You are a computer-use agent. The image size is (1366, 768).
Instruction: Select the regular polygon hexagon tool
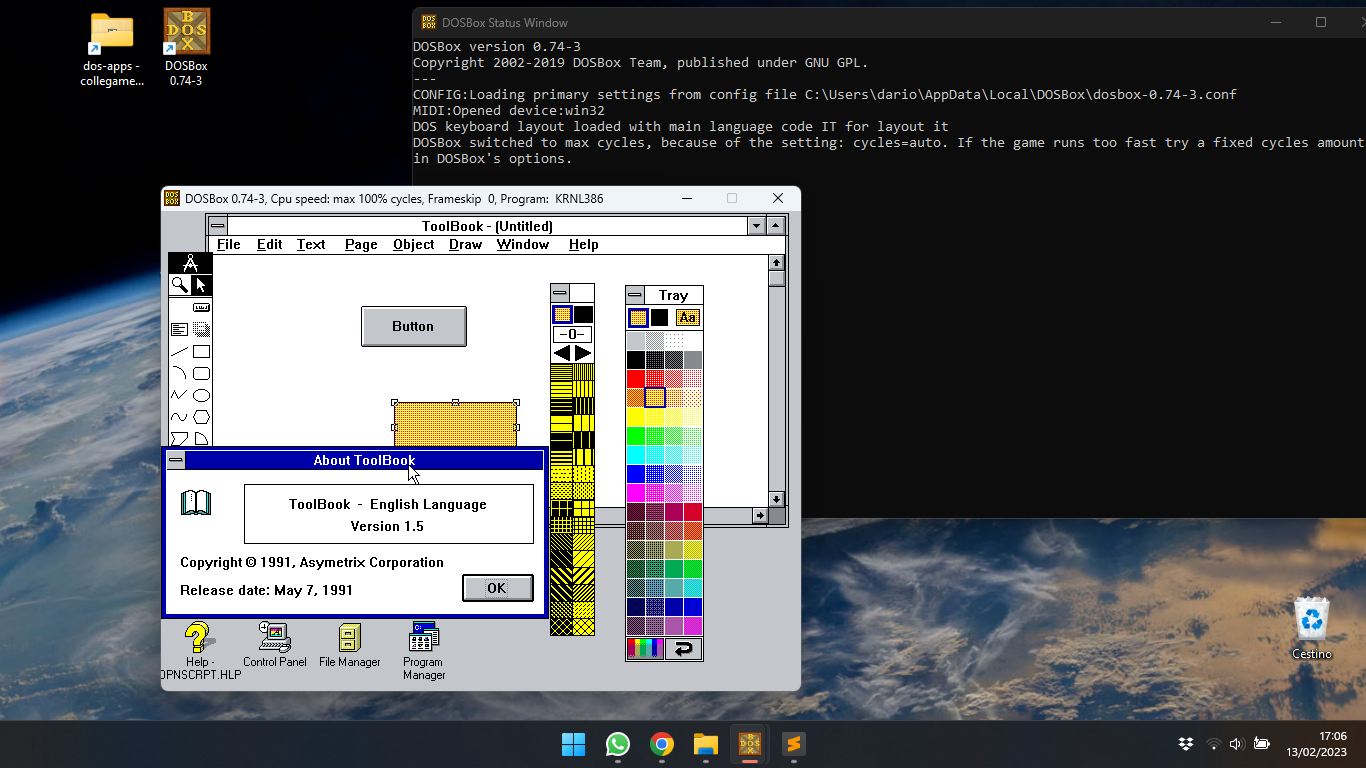click(201, 417)
